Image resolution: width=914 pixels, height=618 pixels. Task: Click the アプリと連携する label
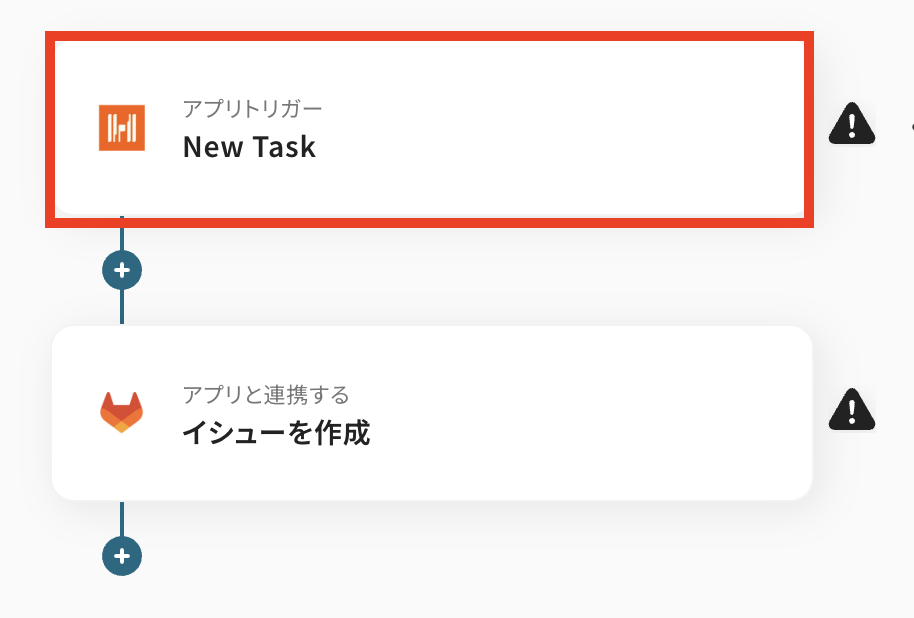click(265, 395)
